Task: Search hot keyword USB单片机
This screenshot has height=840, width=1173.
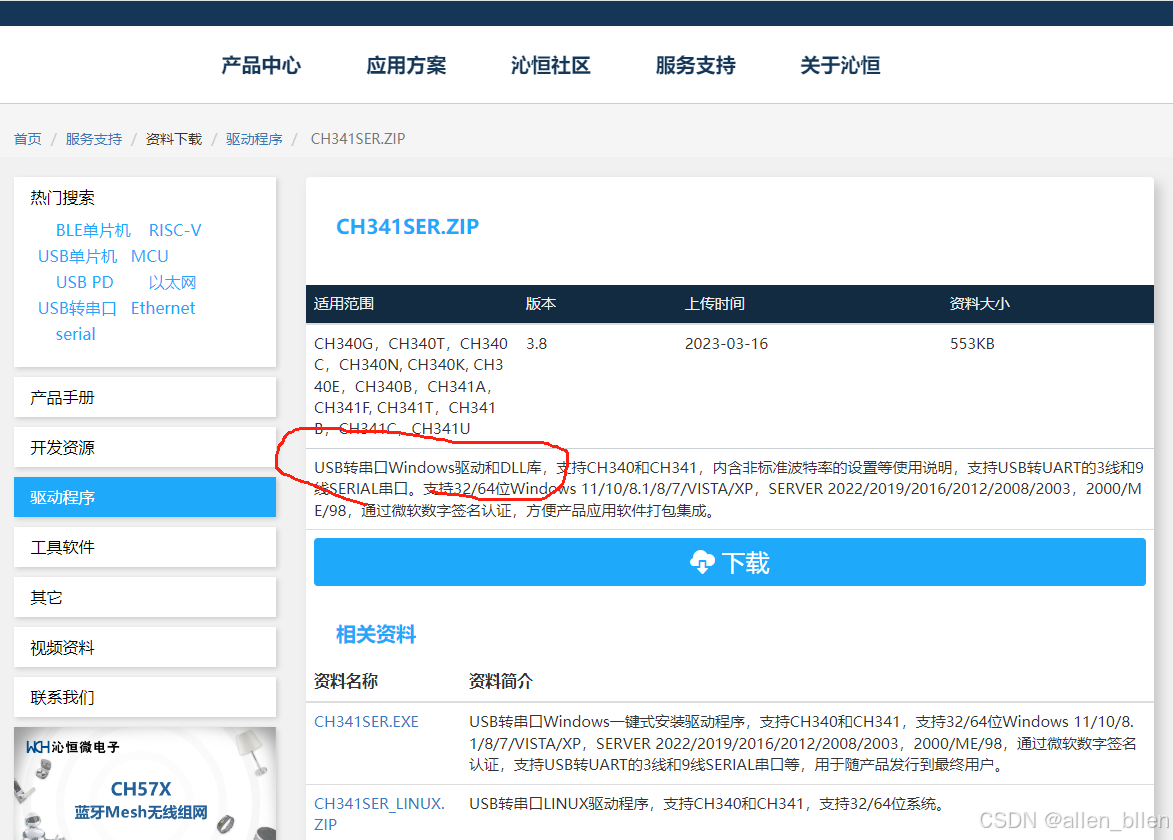Action: [x=78, y=257]
